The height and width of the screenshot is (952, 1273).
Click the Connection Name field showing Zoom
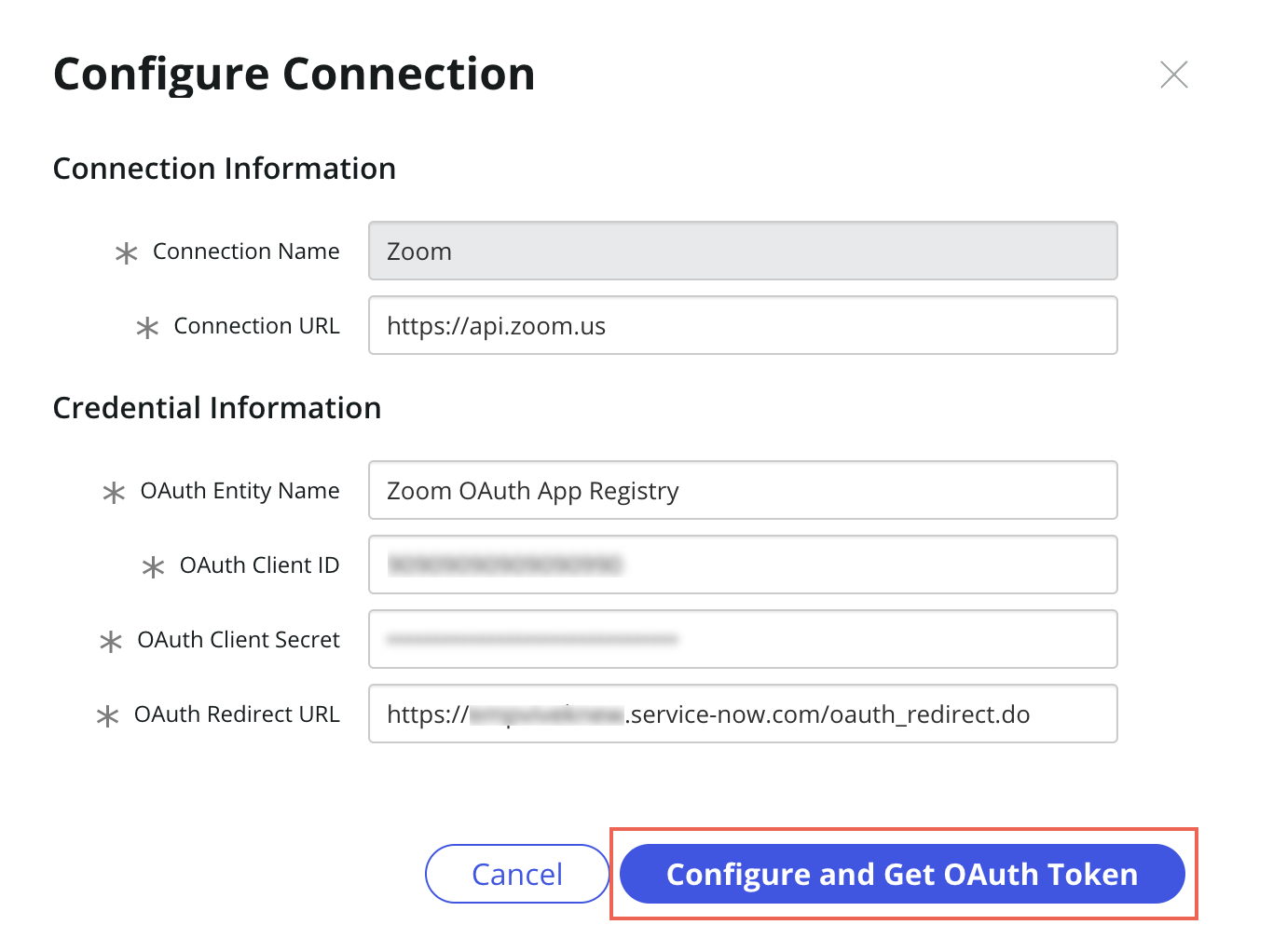tap(743, 251)
